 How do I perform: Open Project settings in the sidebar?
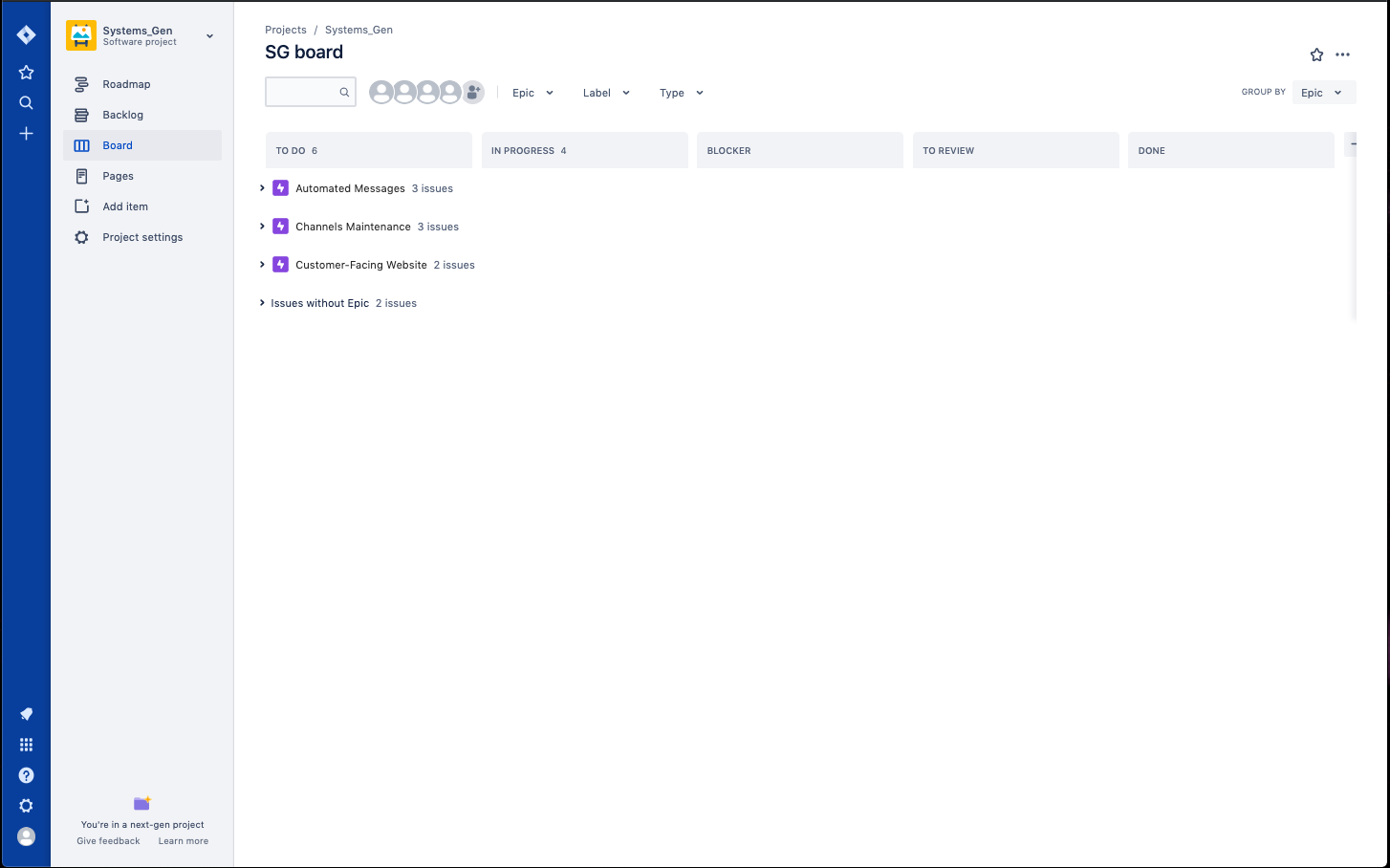pyautogui.click(x=142, y=237)
